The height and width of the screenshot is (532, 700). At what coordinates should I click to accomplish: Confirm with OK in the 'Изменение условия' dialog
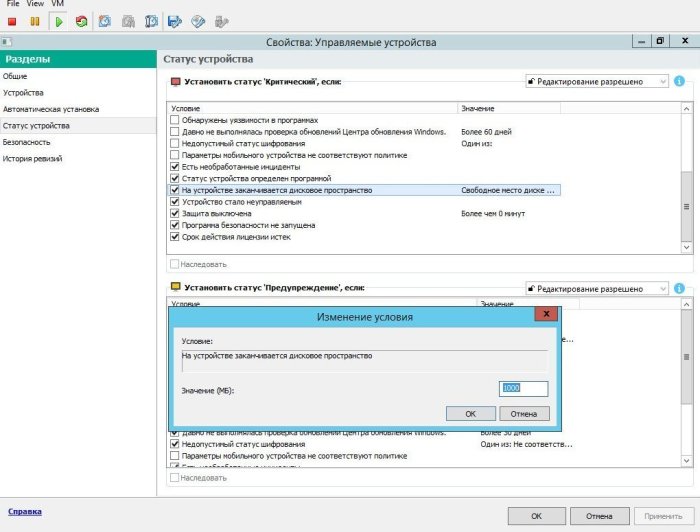[x=471, y=414]
